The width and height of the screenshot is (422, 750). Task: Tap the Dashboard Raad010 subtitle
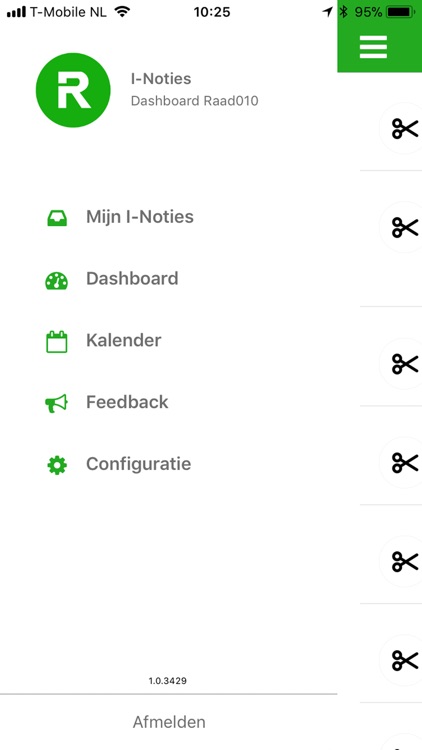[x=194, y=101]
